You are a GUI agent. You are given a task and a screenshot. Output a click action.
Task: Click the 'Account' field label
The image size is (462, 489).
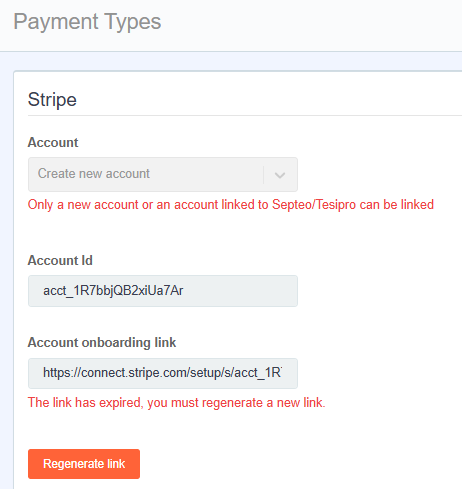pos(53,142)
